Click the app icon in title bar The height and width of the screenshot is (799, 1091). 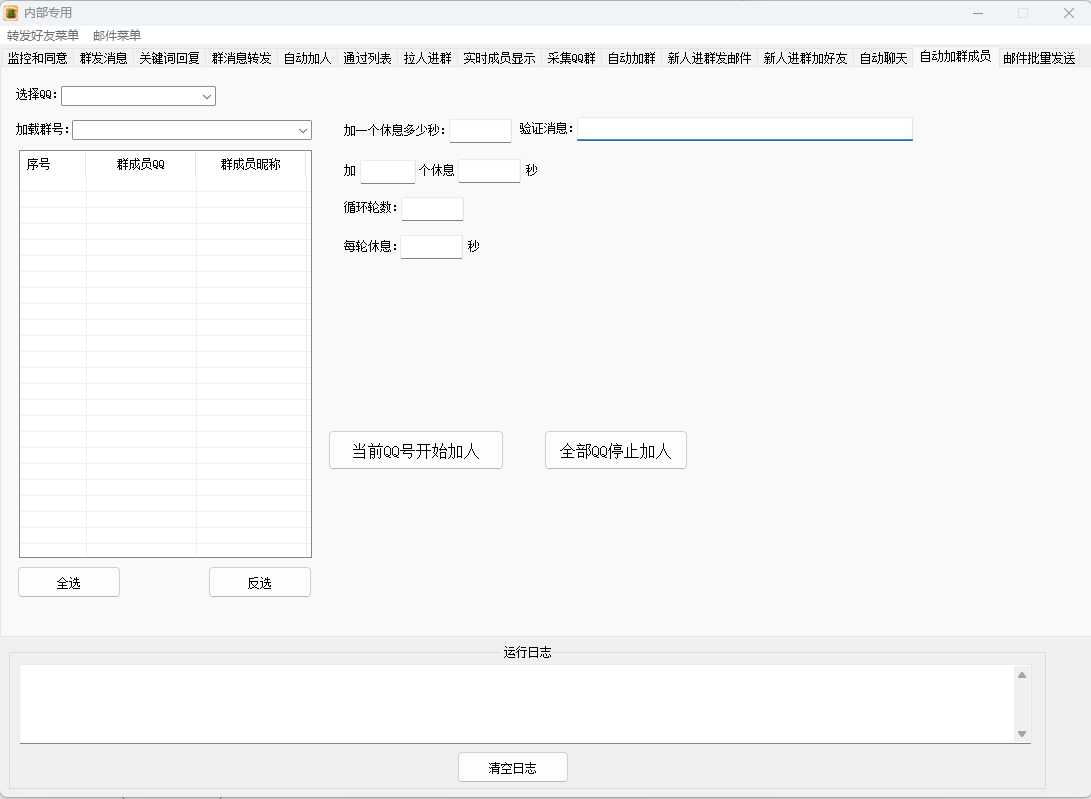(11, 13)
